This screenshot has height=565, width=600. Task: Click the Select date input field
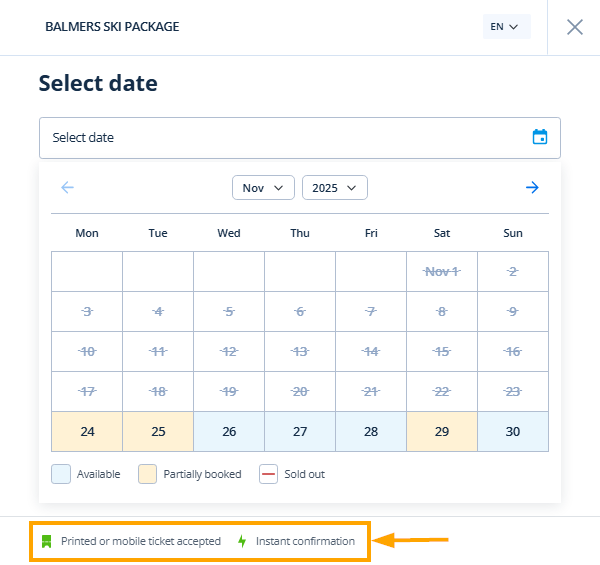tap(285, 138)
